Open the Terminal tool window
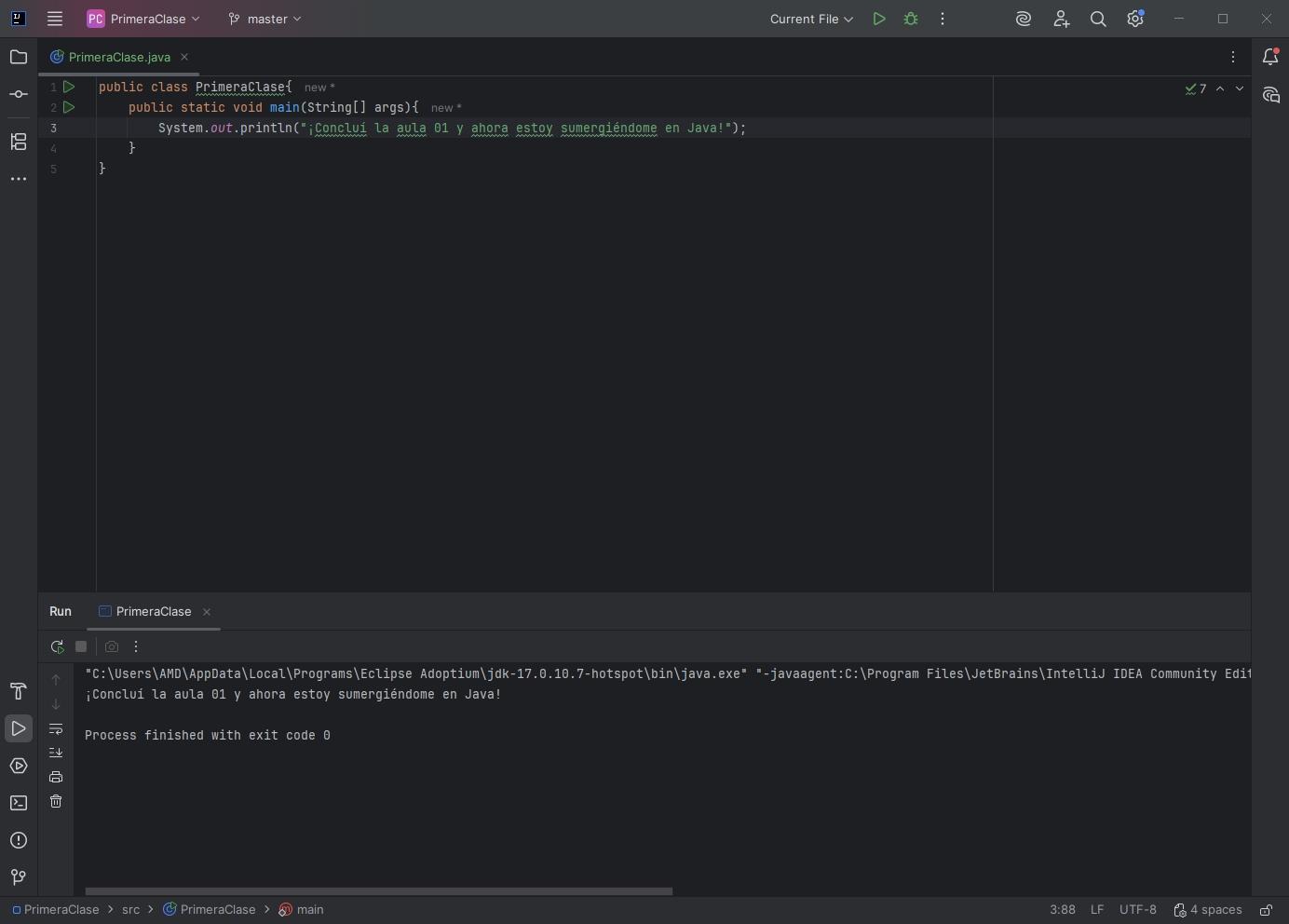Screen dimensions: 1289x924 pyautogui.click(x=19, y=803)
